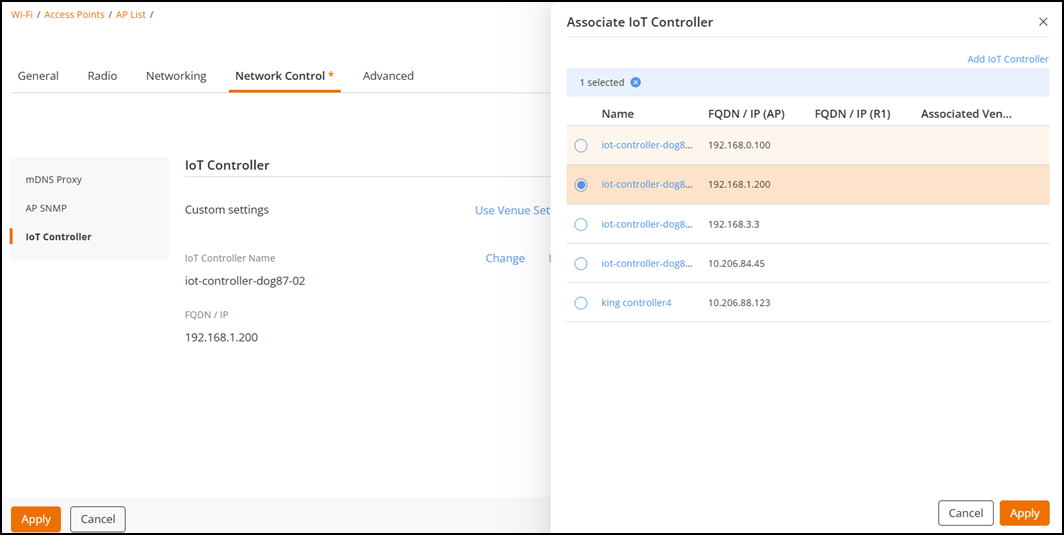Select mDNS Proxy in side menu
The height and width of the screenshot is (535, 1064).
(x=54, y=180)
